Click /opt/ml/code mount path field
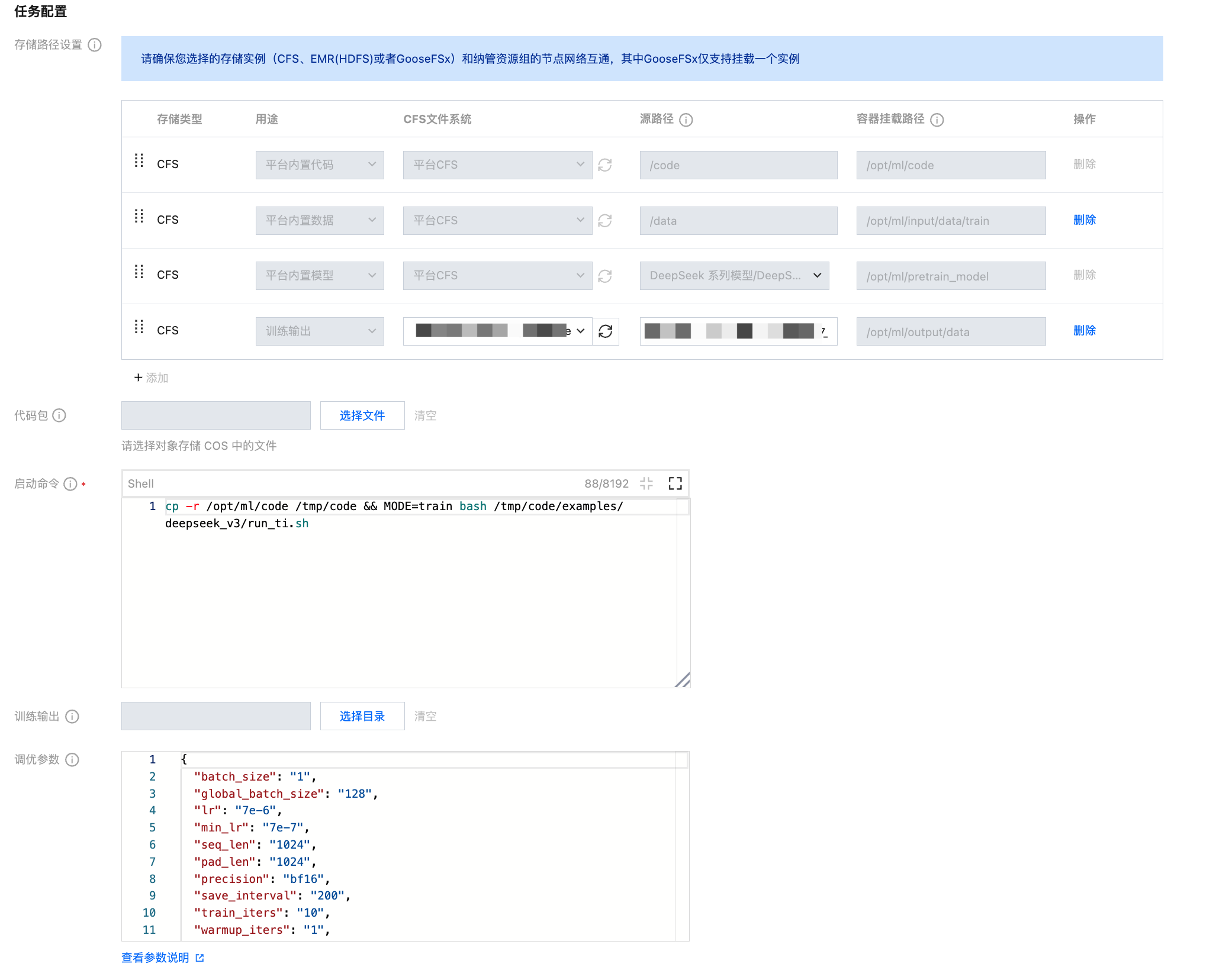This screenshot has width=1229, height=980. pyautogui.click(x=951, y=165)
